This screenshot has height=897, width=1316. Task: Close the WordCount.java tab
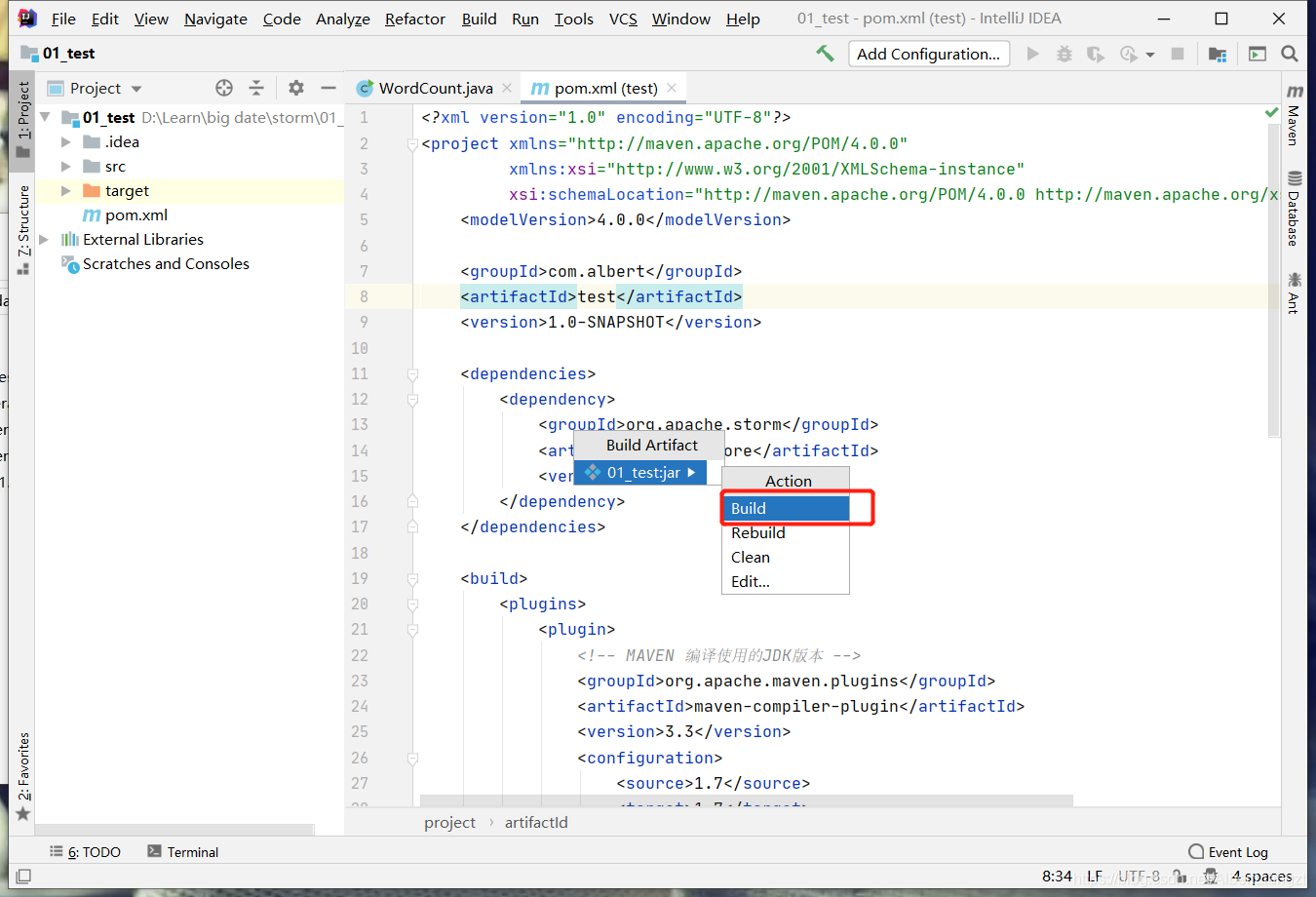(x=507, y=88)
